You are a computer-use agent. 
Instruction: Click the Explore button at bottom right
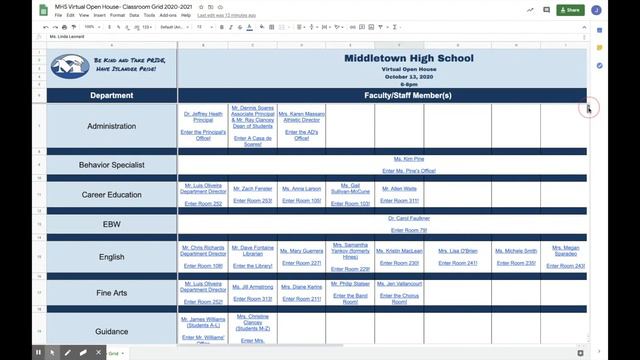pyautogui.click(x=580, y=353)
